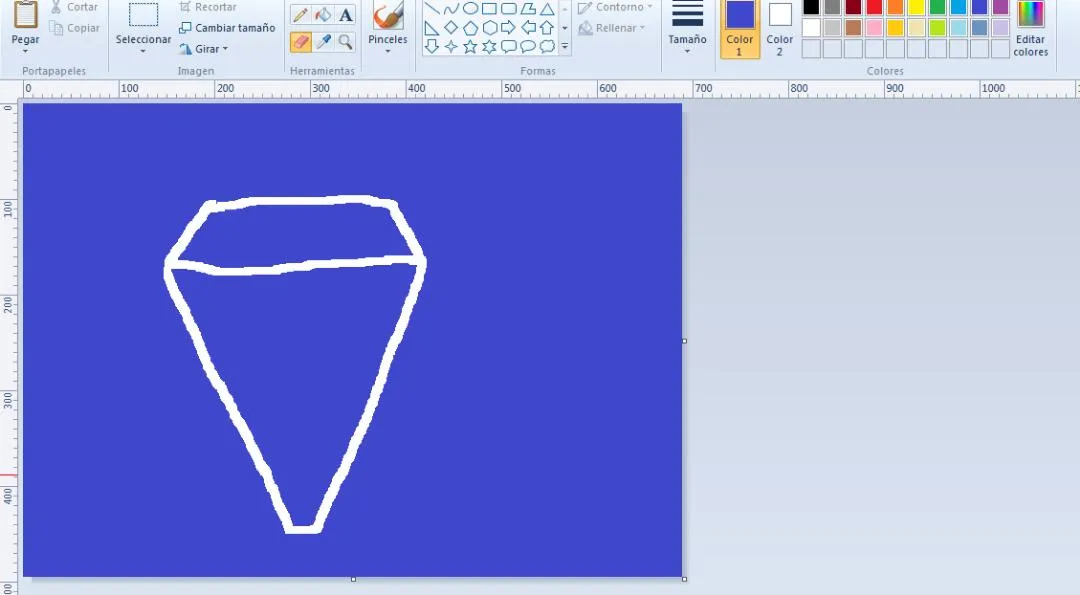The image size is (1080, 595).
Task: Pick the purple color swatch
Action: click(x=1000, y=8)
